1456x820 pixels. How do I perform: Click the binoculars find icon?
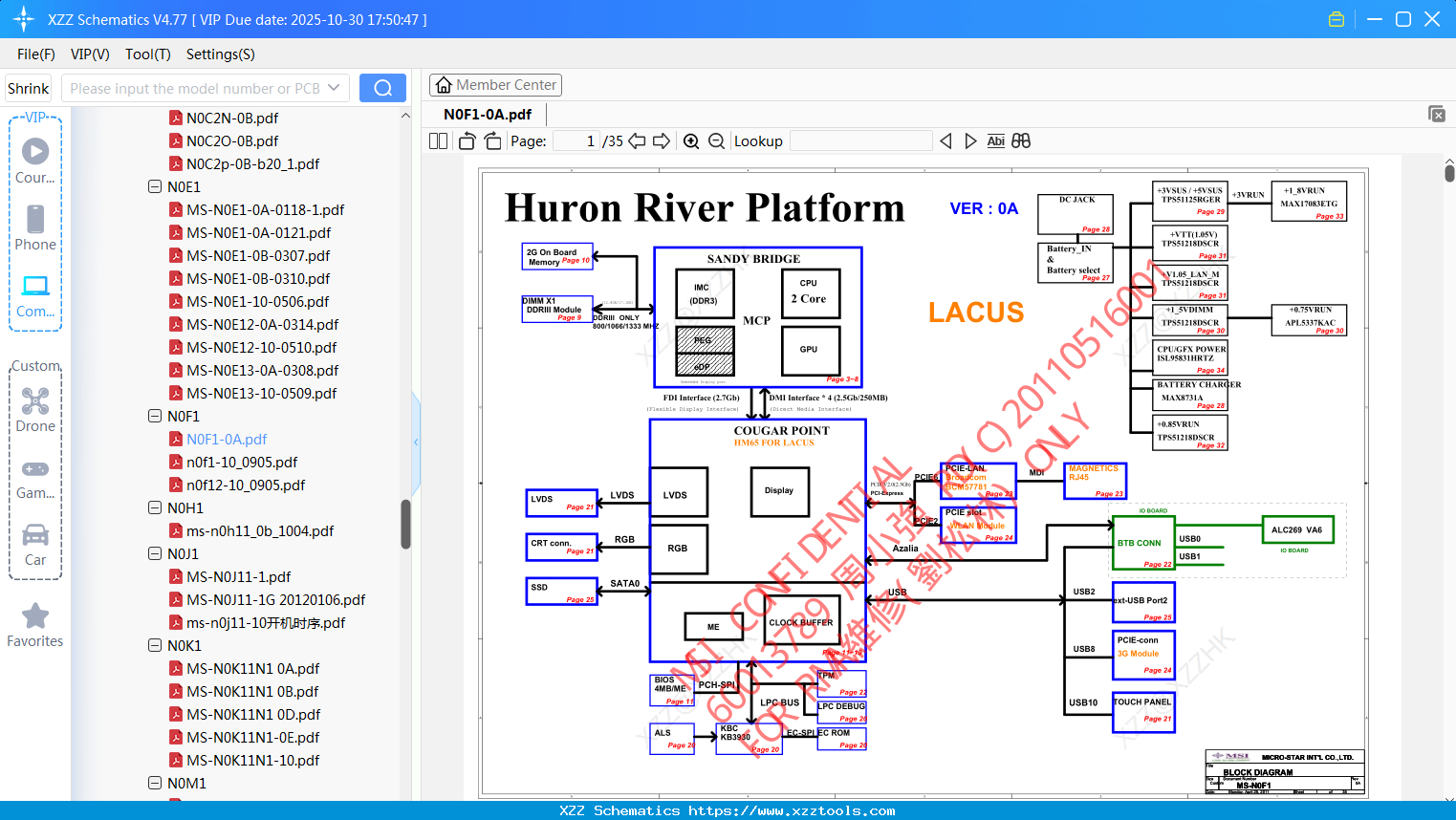click(x=1021, y=141)
